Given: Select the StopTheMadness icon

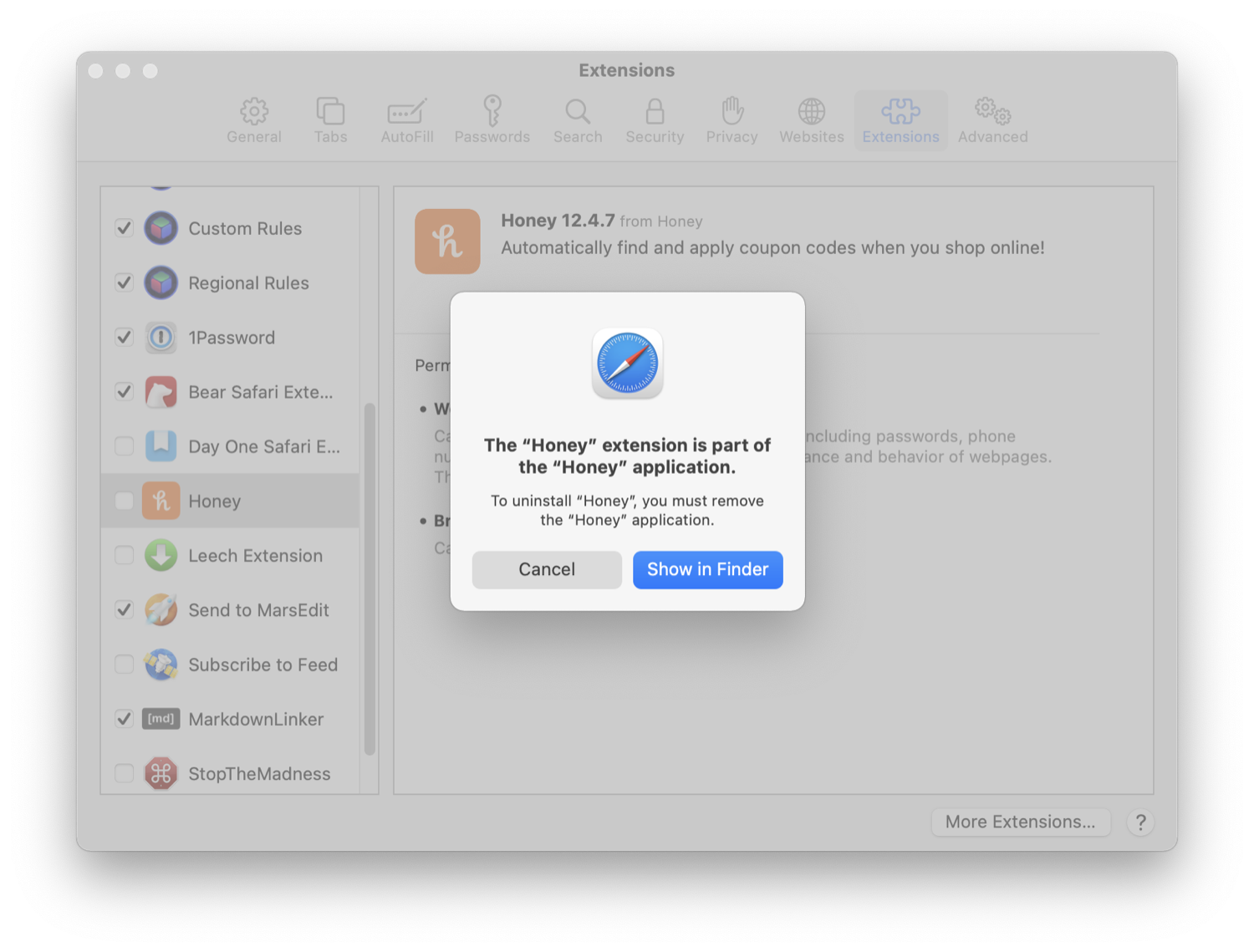Looking at the screenshot, I should (161, 774).
